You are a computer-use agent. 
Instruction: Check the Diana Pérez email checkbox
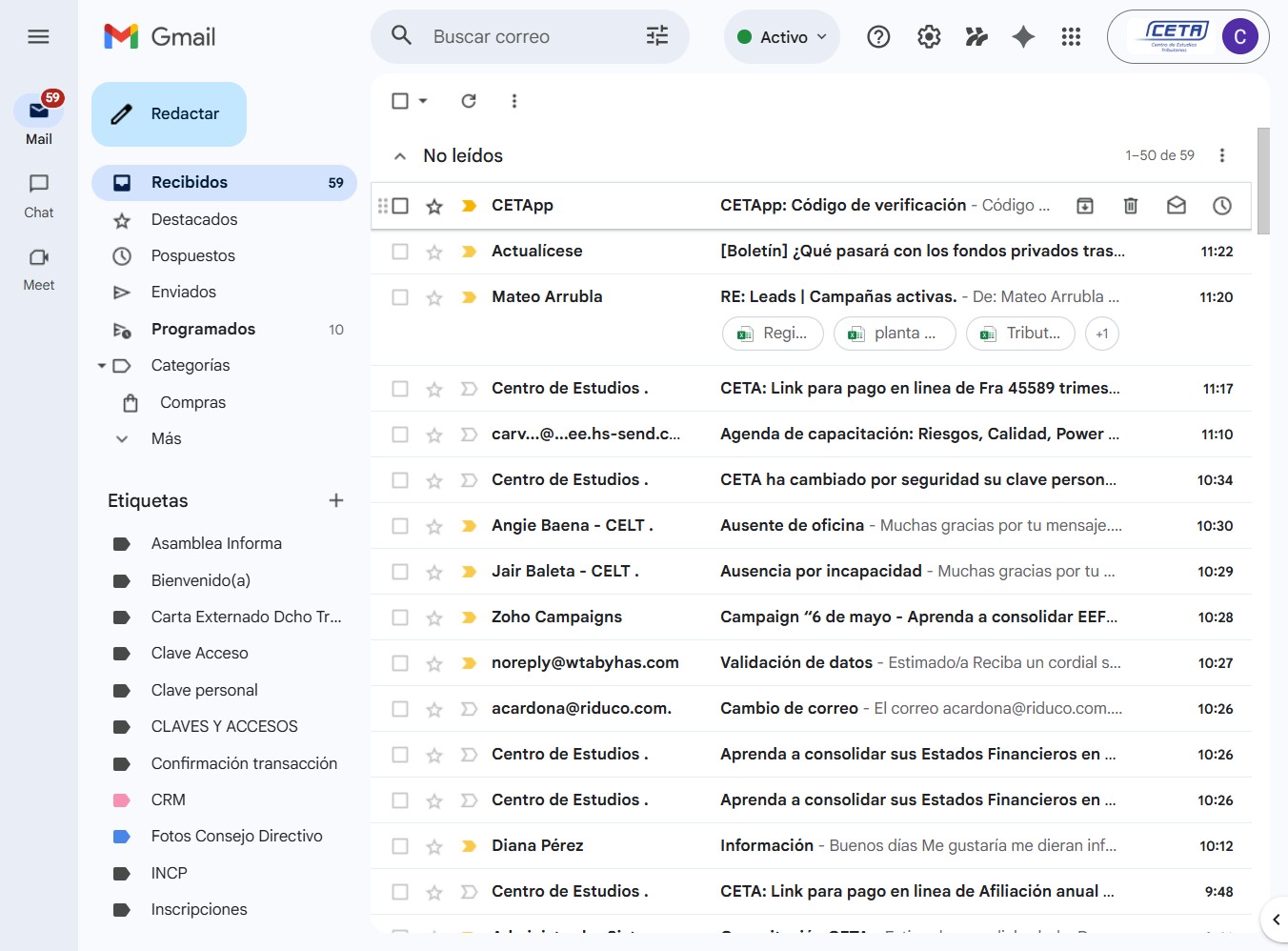pyautogui.click(x=400, y=846)
